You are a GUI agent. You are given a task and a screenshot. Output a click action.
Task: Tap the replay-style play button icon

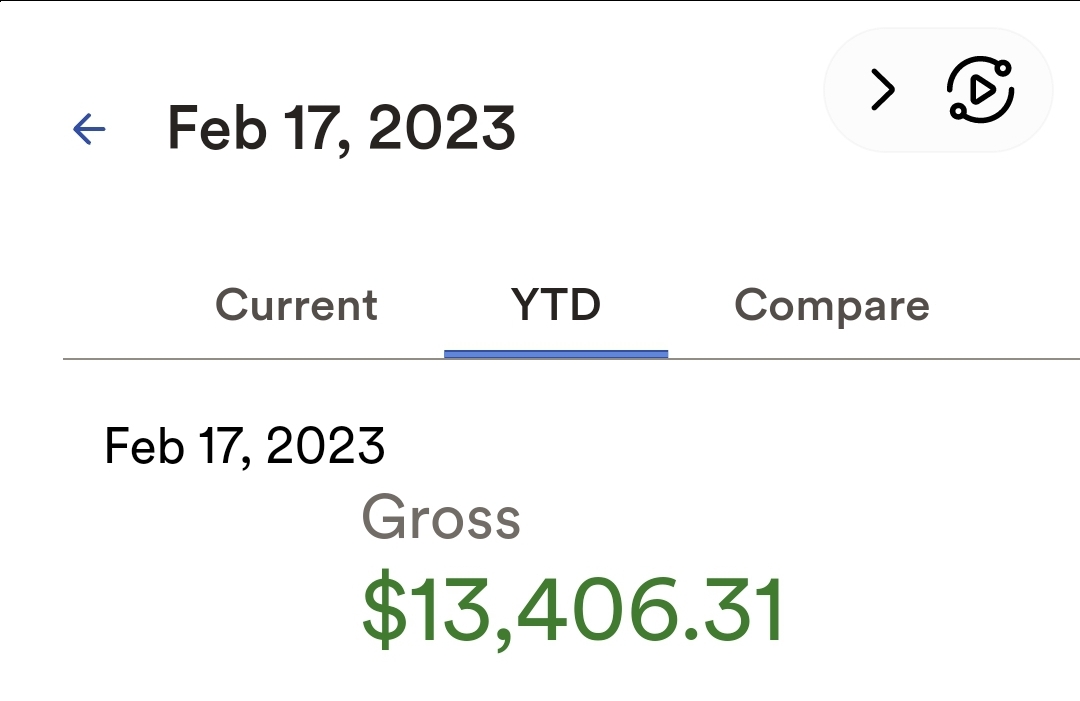[980, 91]
